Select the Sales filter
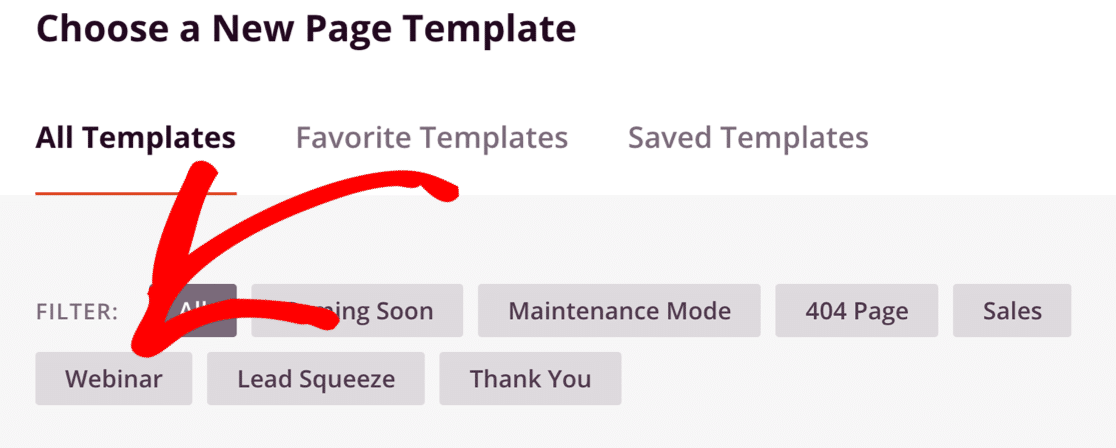Screen dimensions: 1116x448 click(1012, 311)
